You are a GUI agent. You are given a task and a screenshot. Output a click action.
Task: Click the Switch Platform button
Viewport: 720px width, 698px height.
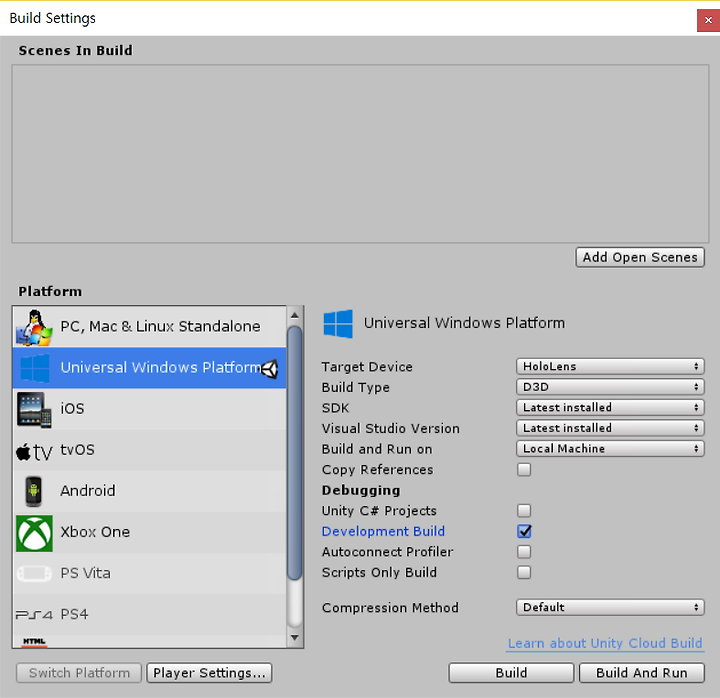(79, 673)
